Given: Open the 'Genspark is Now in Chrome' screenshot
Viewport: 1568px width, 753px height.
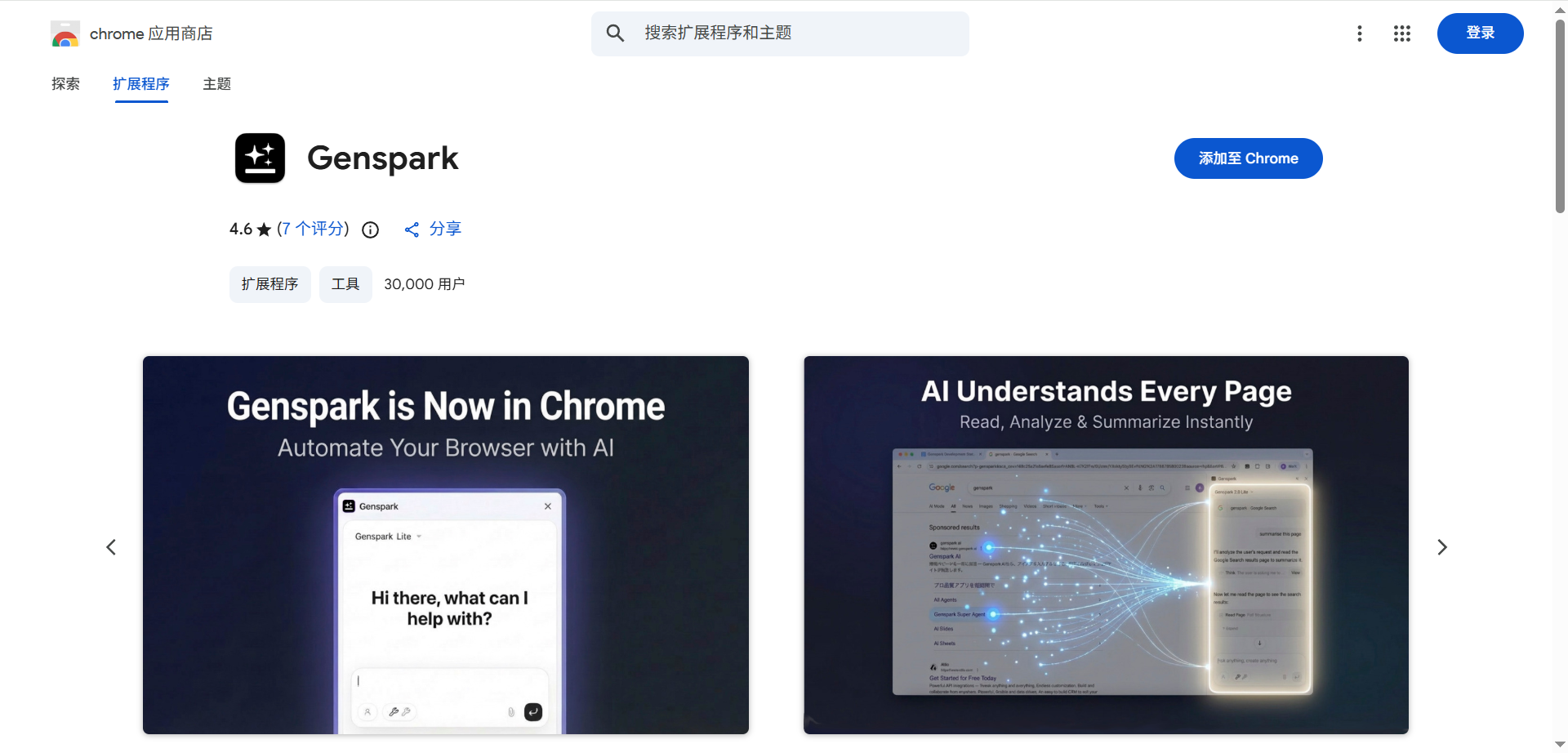Looking at the screenshot, I should [x=446, y=545].
